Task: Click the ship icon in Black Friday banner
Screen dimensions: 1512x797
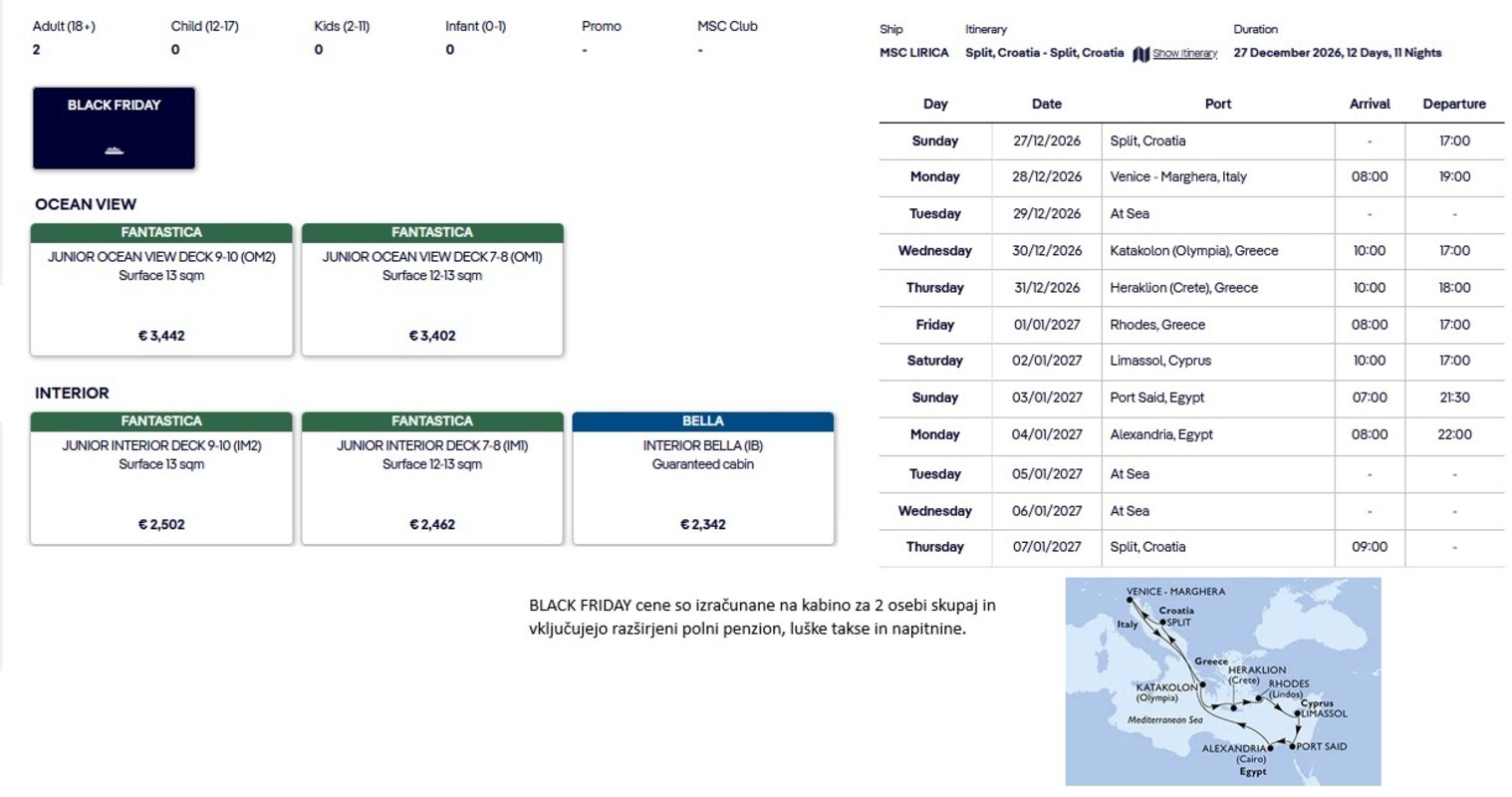Action: (114, 150)
